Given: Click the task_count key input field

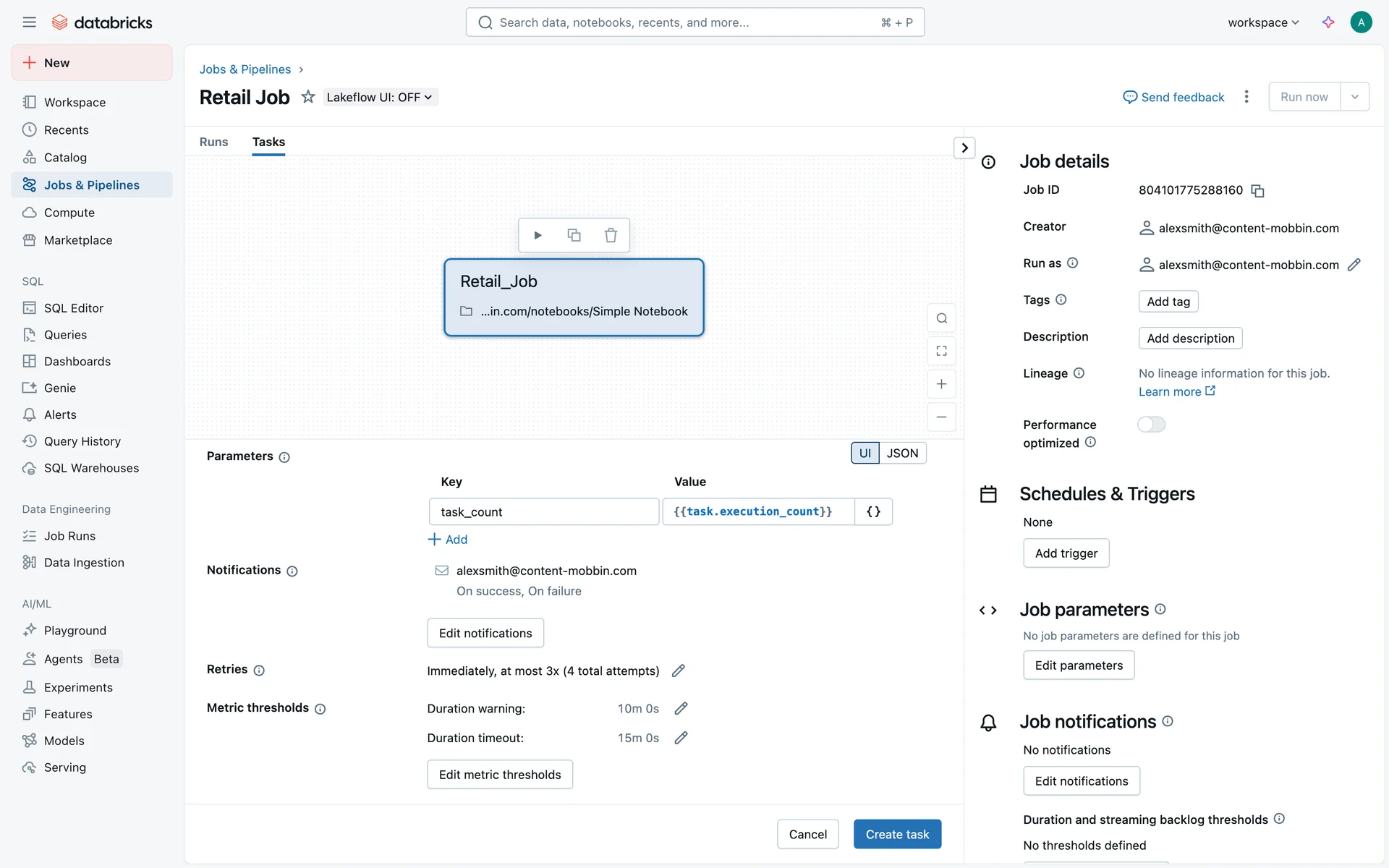Looking at the screenshot, I should (x=543, y=511).
